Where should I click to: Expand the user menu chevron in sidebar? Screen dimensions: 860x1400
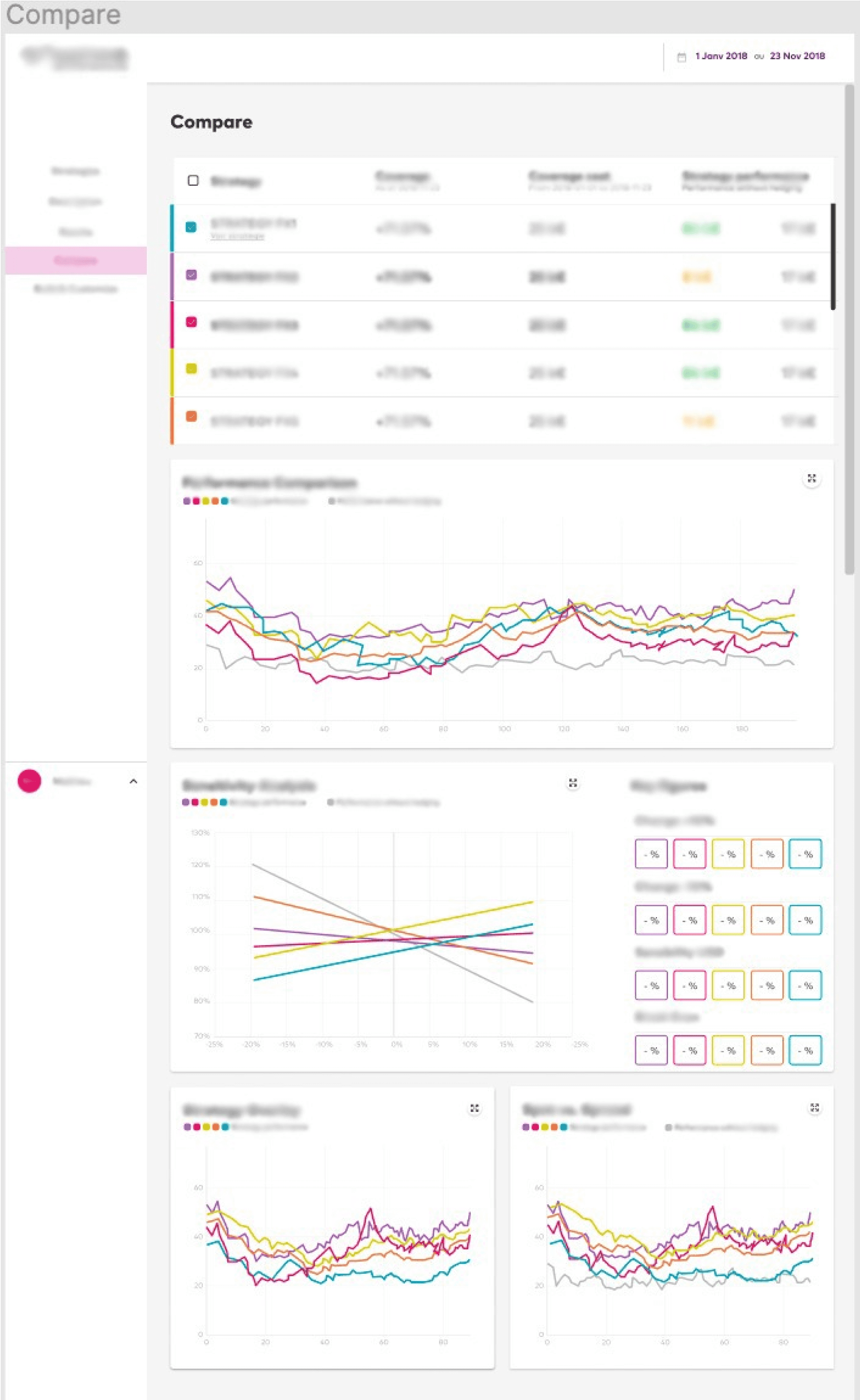(x=133, y=781)
